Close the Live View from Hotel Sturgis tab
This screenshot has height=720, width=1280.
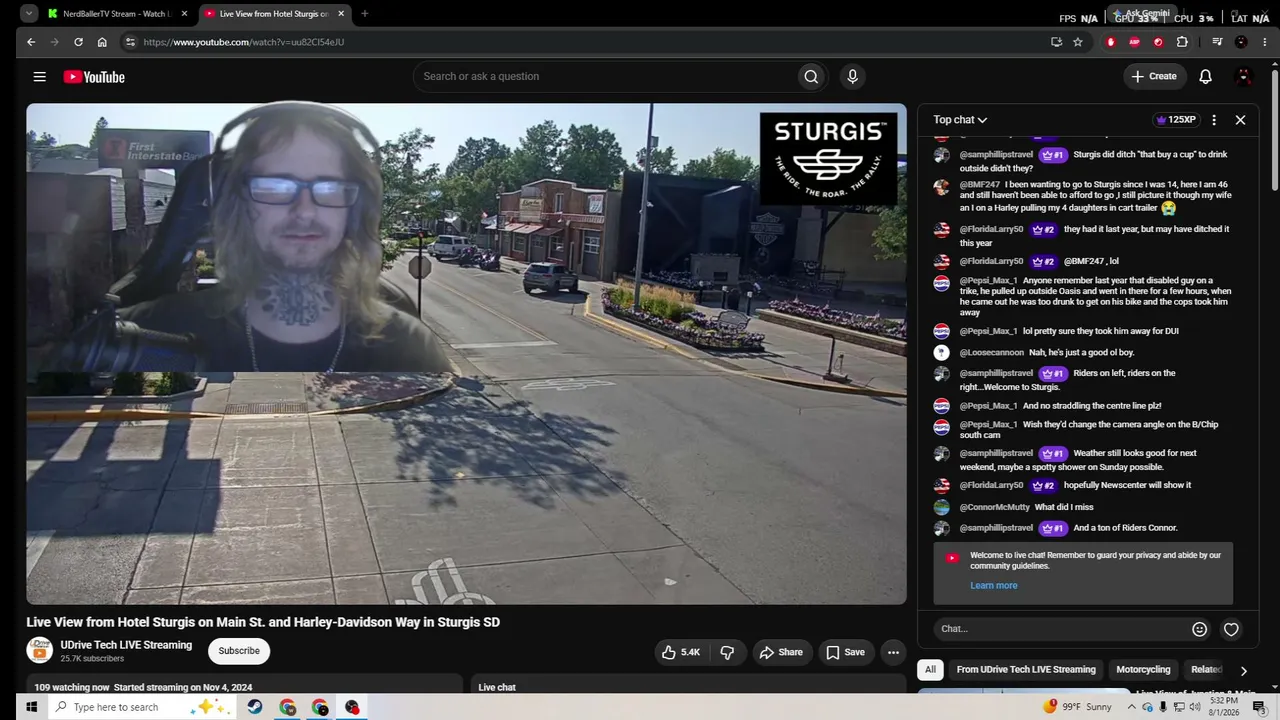pos(341,14)
